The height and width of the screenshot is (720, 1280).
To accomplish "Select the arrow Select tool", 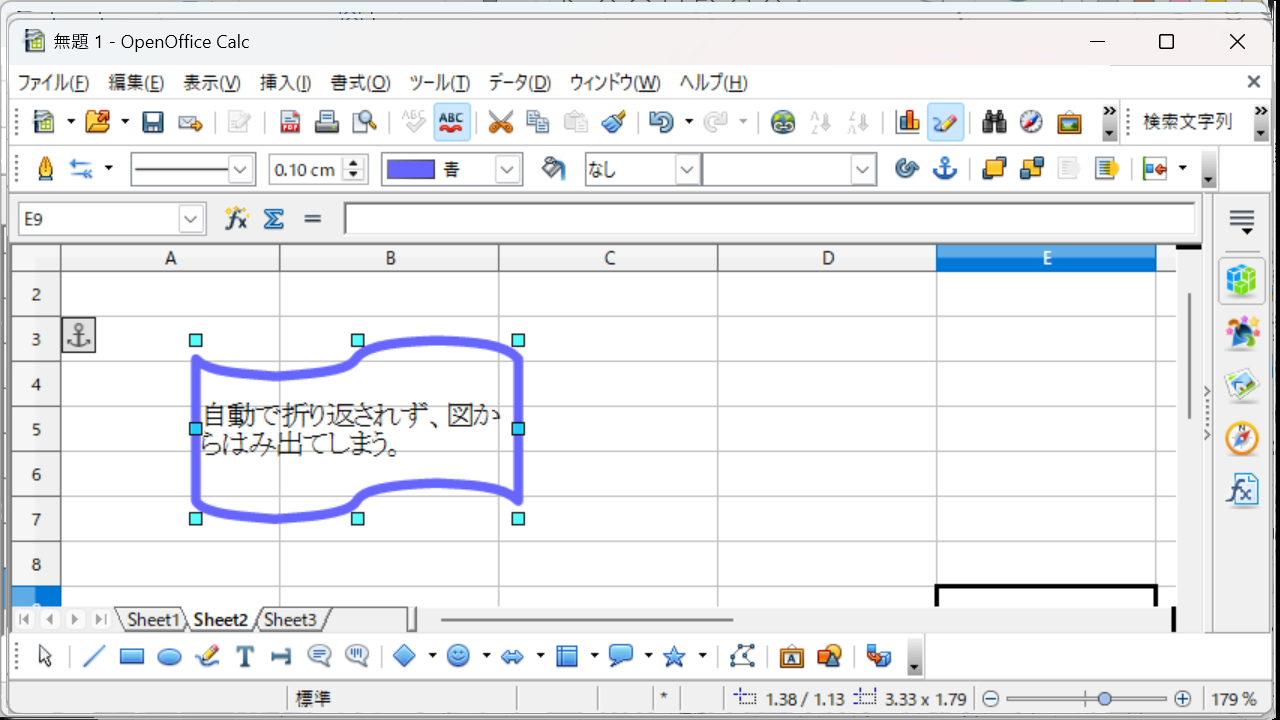I will point(45,656).
